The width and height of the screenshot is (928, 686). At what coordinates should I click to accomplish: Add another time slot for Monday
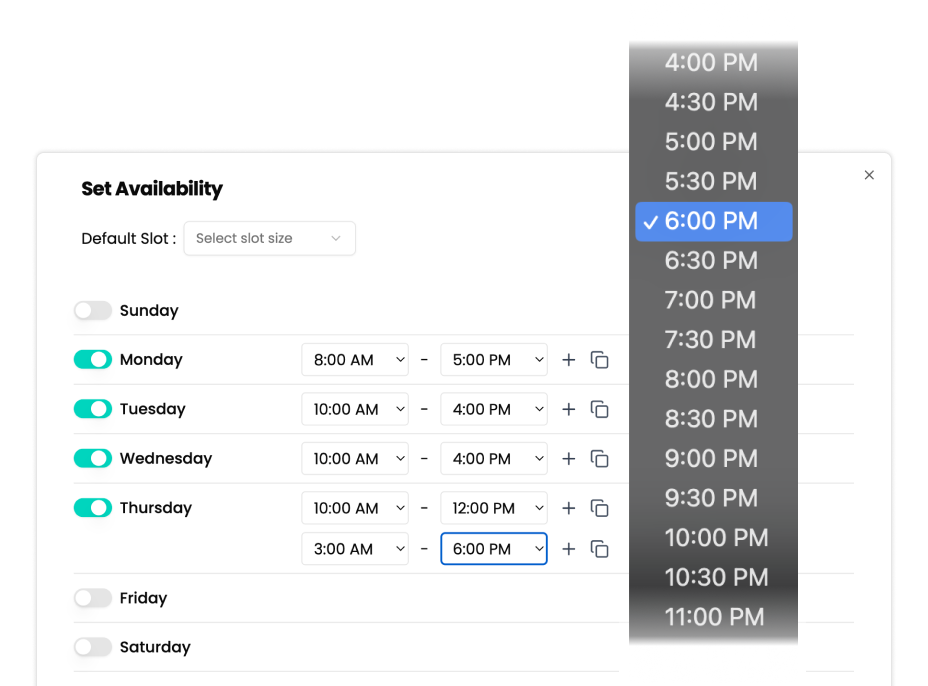[x=569, y=360]
